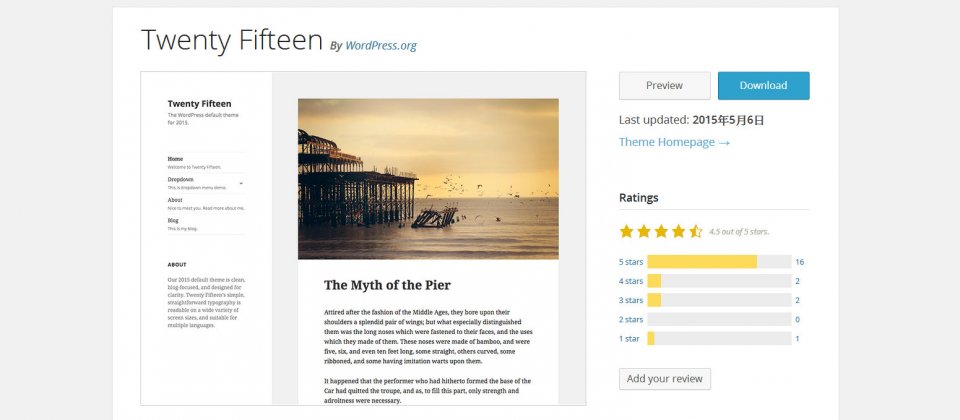960x420 pixels.
Task: Select the Home item in preview sidebar
Action: 175,159
